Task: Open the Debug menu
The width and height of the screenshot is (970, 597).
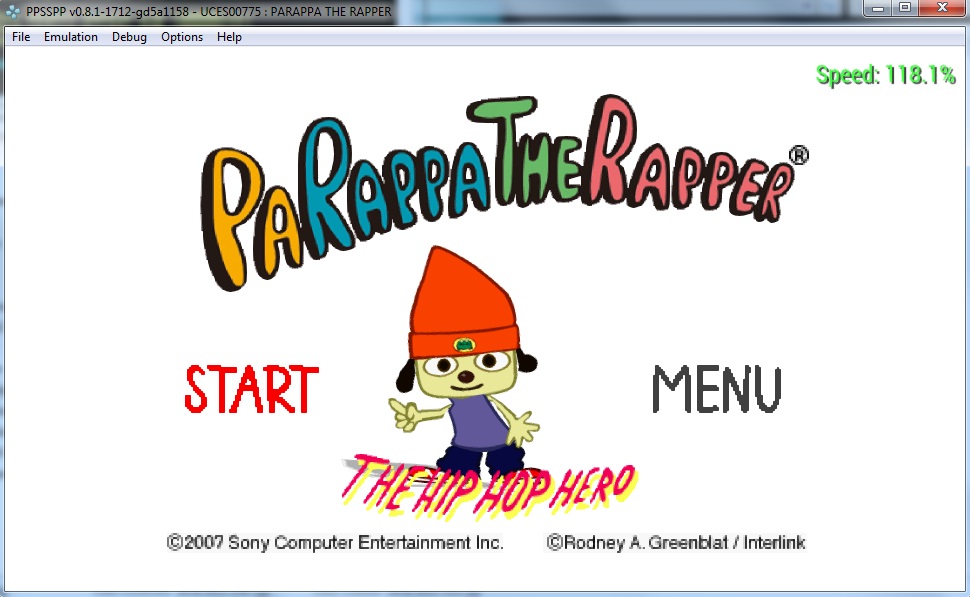Action: (129, 37)
